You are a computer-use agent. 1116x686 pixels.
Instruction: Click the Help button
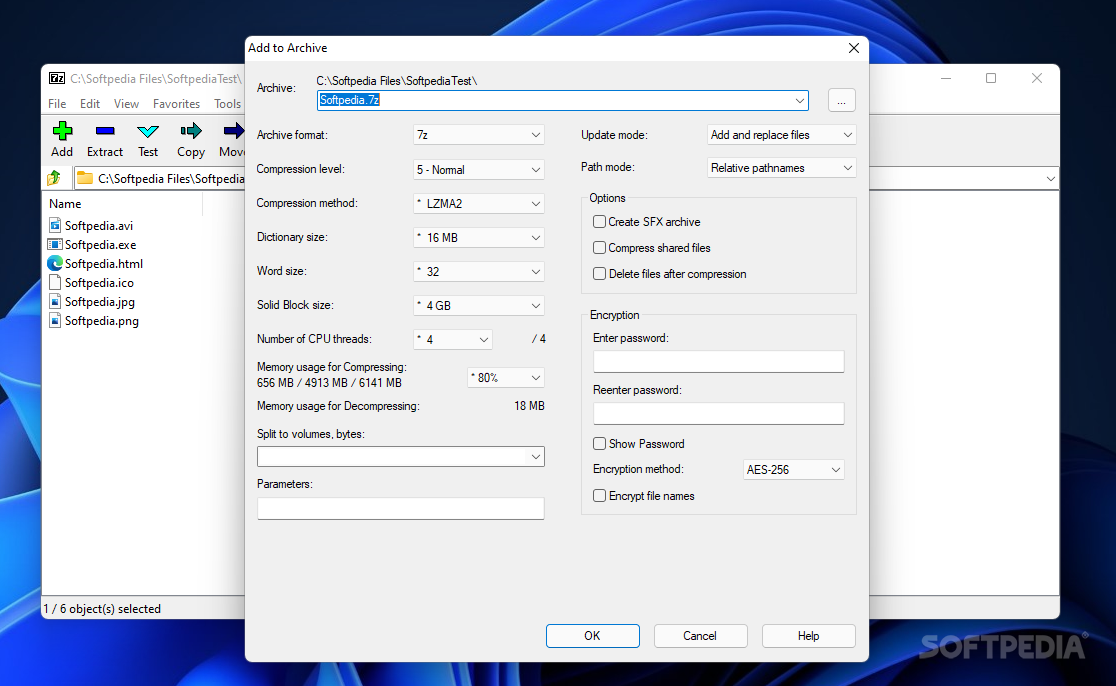click(809, 636)
